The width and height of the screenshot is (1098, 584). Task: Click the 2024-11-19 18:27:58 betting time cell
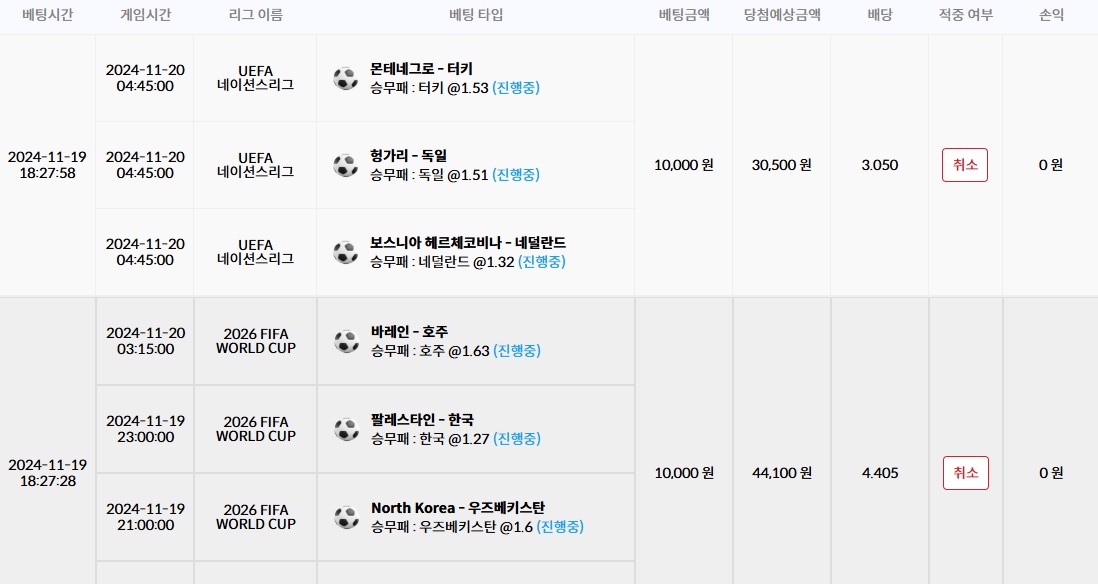(48, 165)
